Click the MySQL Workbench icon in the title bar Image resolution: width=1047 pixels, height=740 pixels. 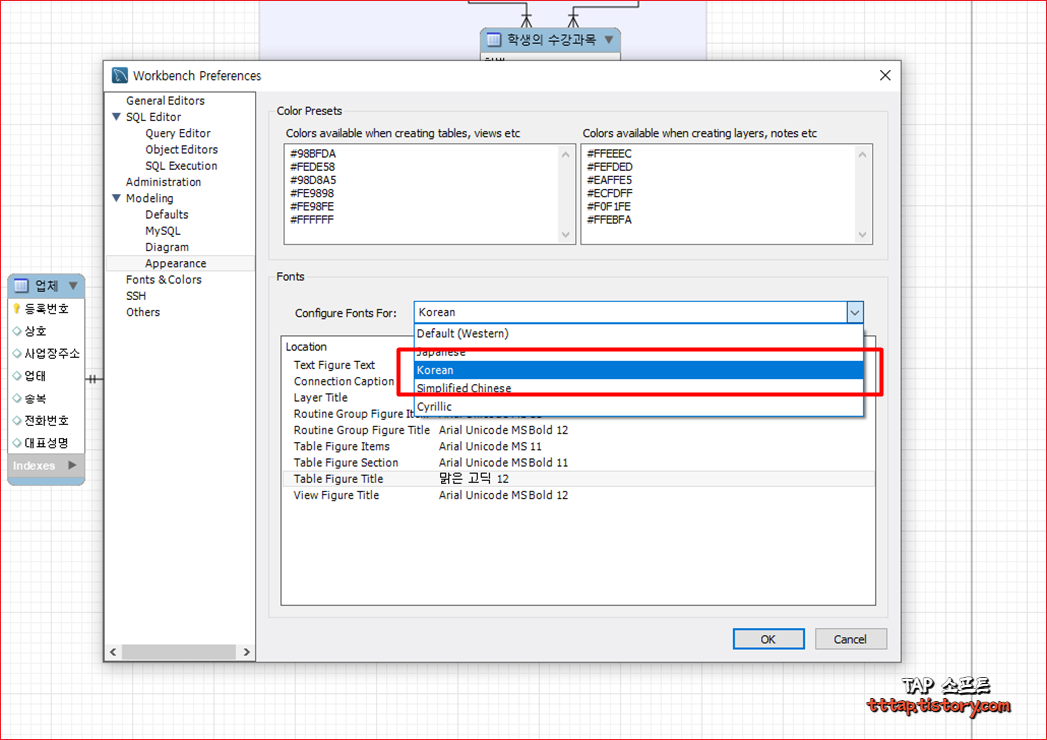(120, 75)
